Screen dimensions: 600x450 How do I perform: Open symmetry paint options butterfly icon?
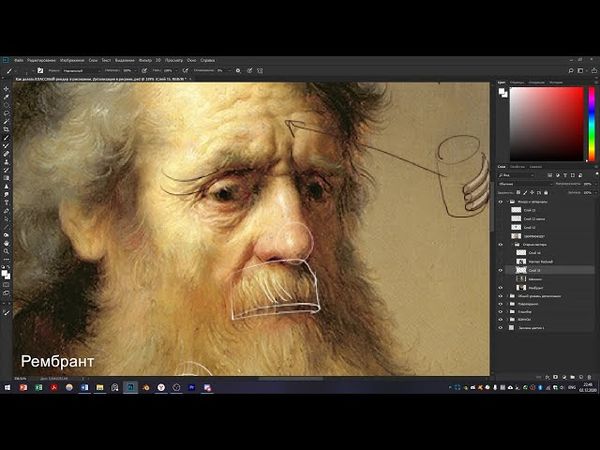pyautogui.click(x=260, y=71)
